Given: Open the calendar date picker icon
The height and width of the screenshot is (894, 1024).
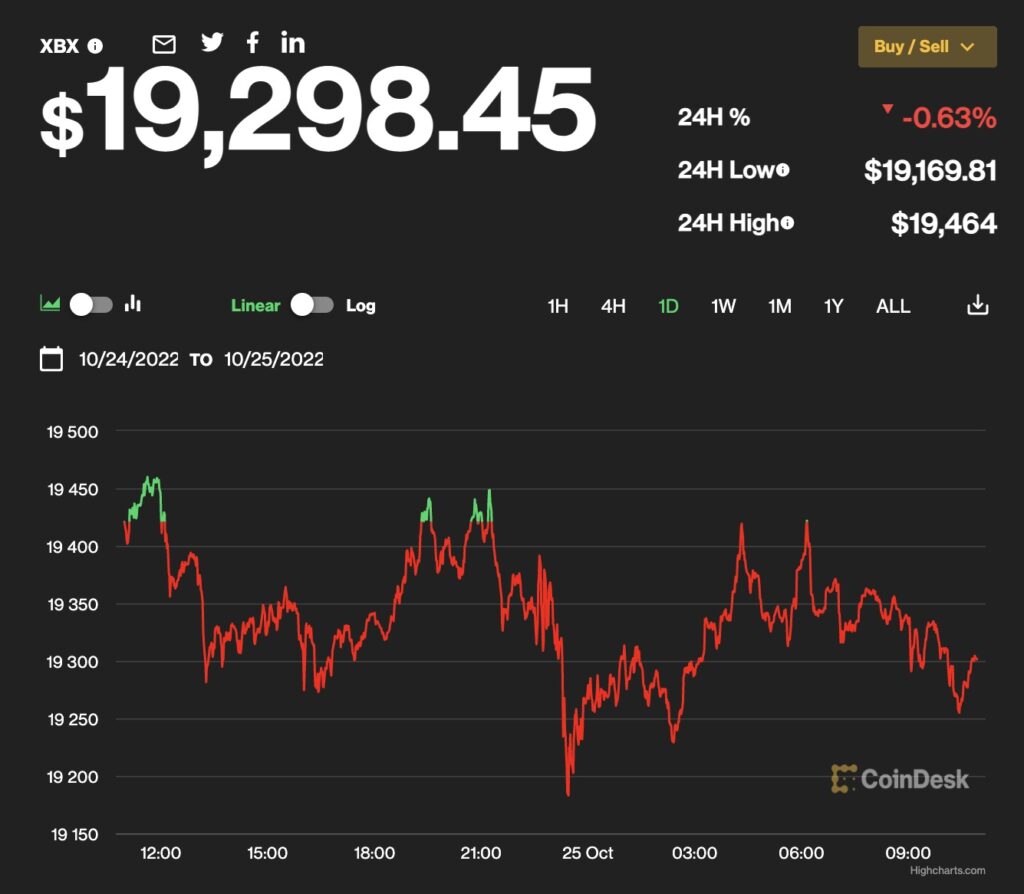Looking at the screenshot, I should (52, 359).
